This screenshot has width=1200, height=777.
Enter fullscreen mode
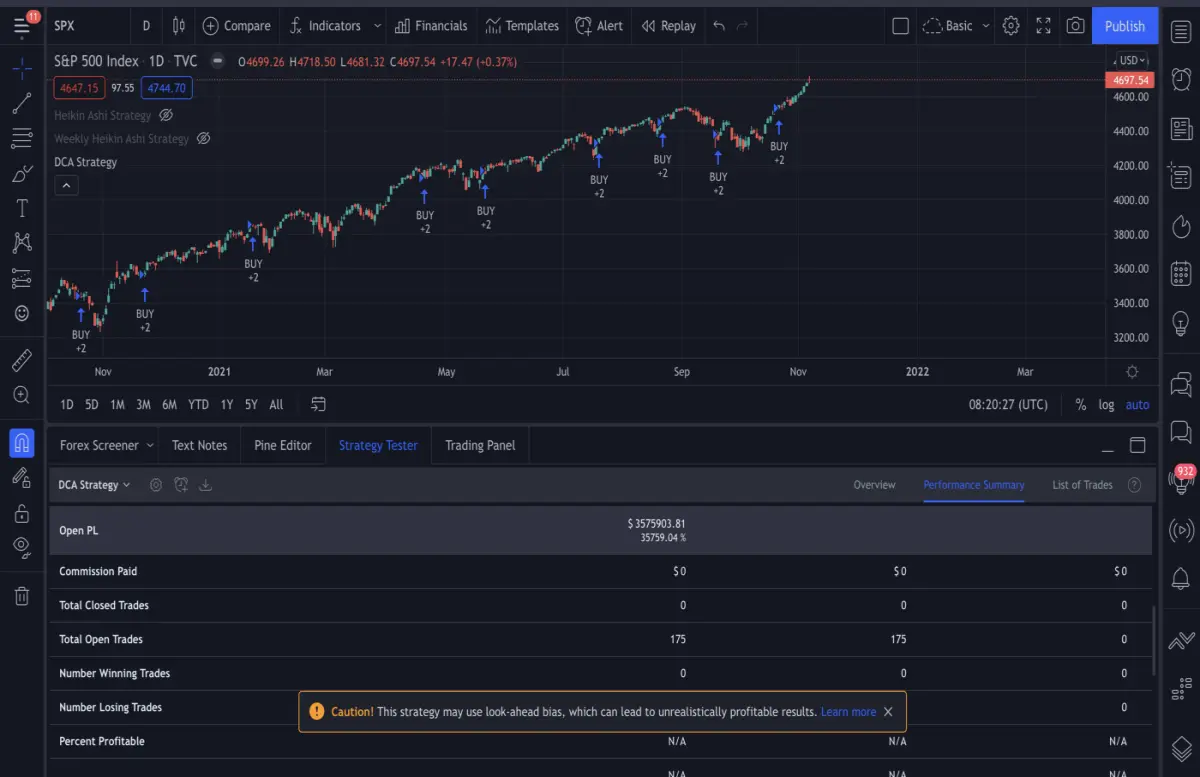point(1043,26)
